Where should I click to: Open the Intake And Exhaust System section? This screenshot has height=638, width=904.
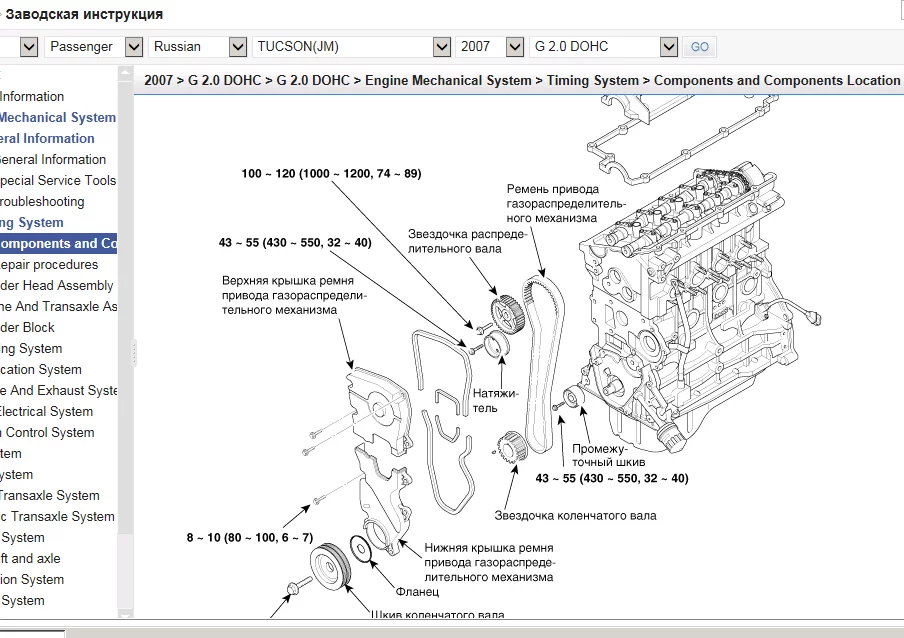[58, 391]
